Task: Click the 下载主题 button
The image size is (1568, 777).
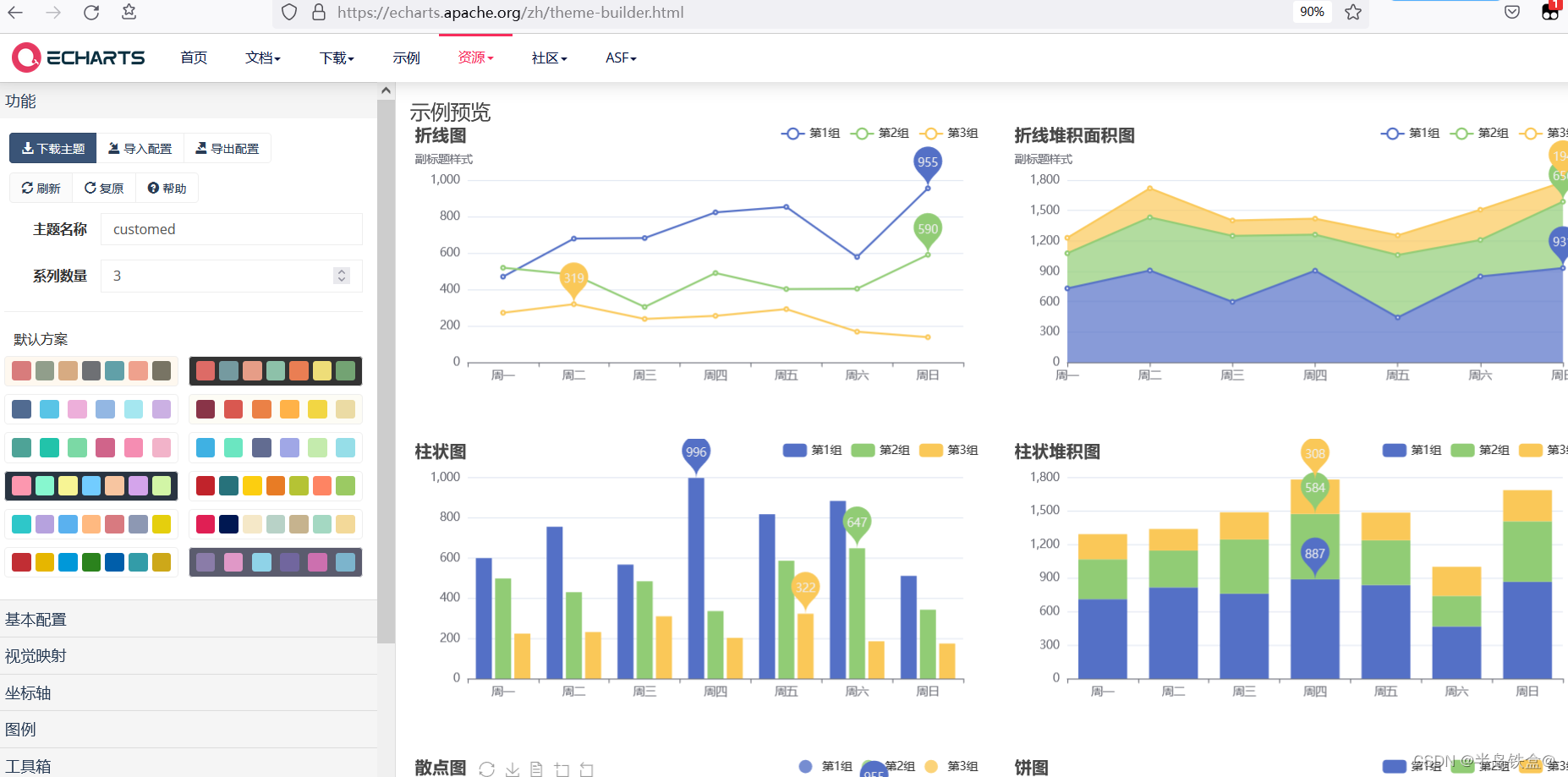Action: [53, 148]
